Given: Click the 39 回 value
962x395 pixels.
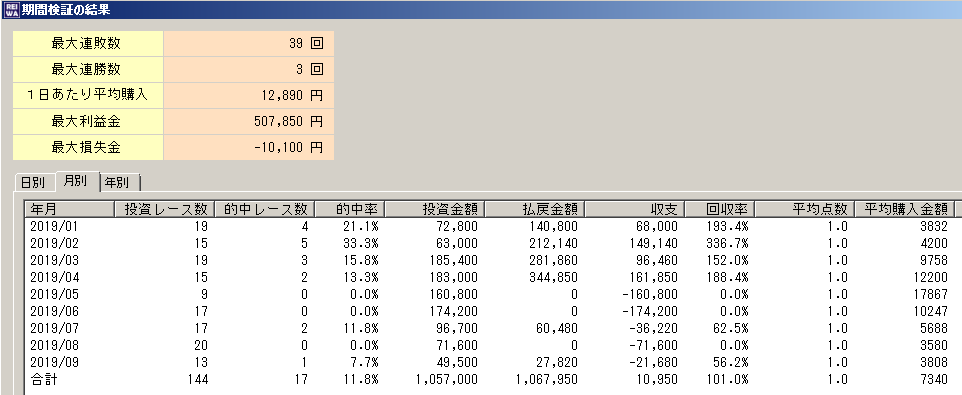Looking at the screenshot, I should click(x=306, y=44).
